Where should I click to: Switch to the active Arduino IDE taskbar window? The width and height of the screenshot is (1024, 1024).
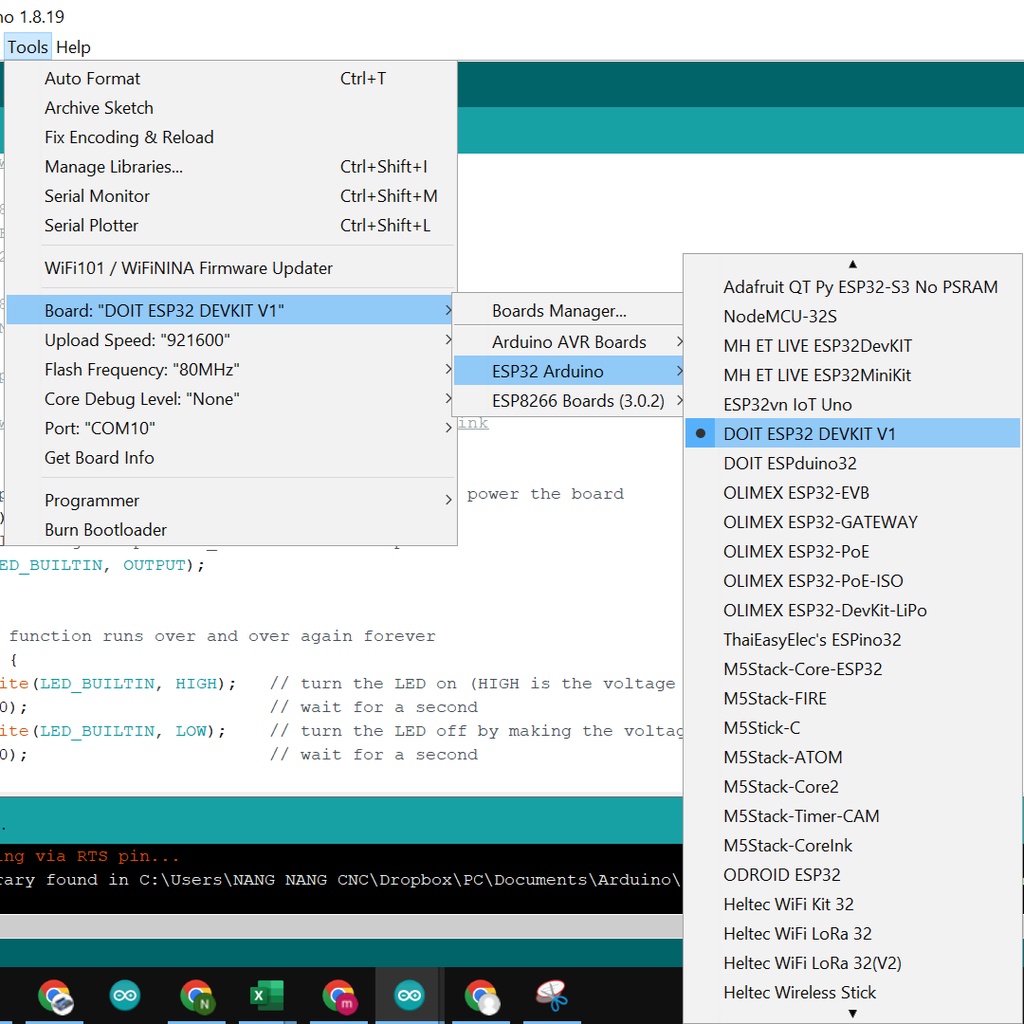(x=409, y=996)
